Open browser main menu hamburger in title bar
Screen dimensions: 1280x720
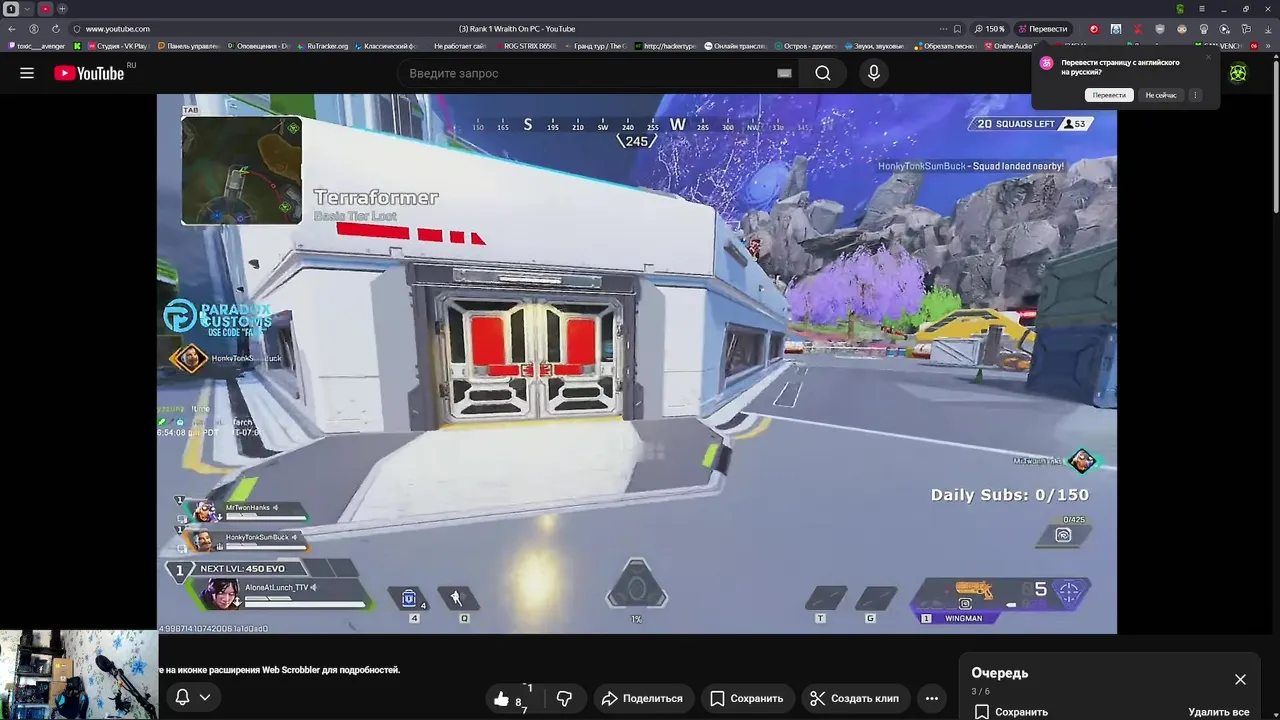click(x=1203, y=9)
